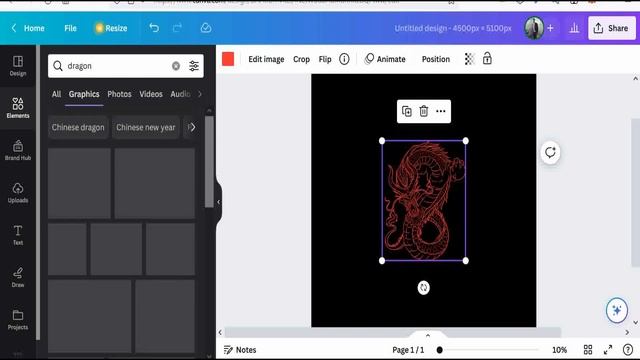Click the selected dragon graphic on canvas
The height and width of the screenshot is (360, 640).
[424, 201]
